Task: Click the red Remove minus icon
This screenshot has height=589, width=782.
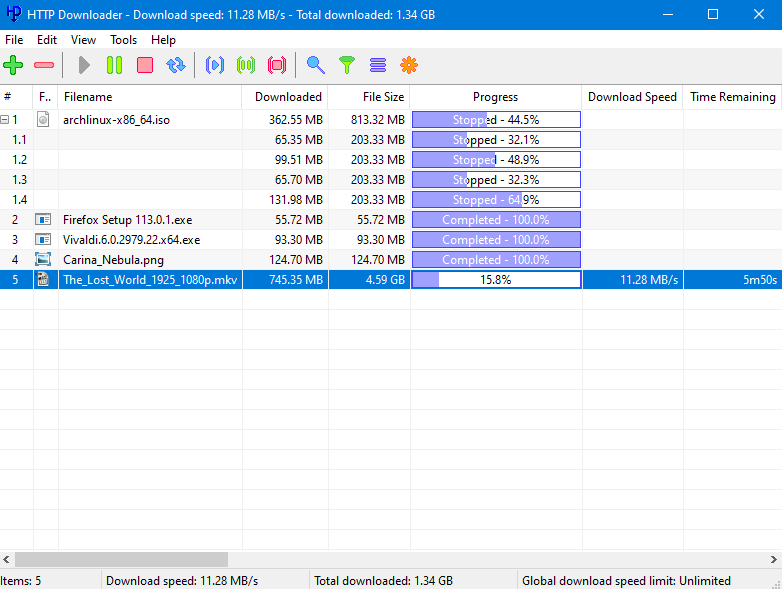Action: coord(44,65)
